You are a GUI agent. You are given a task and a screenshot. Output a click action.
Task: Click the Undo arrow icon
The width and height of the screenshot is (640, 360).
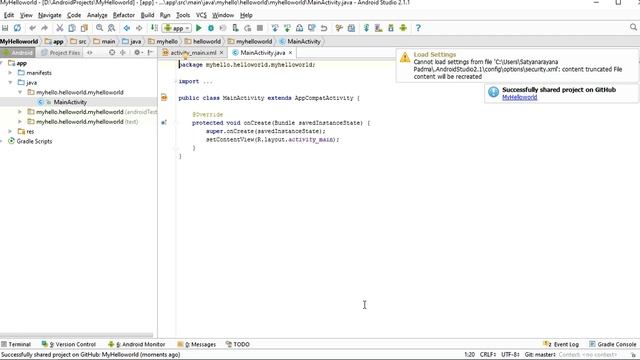(32, 28)
